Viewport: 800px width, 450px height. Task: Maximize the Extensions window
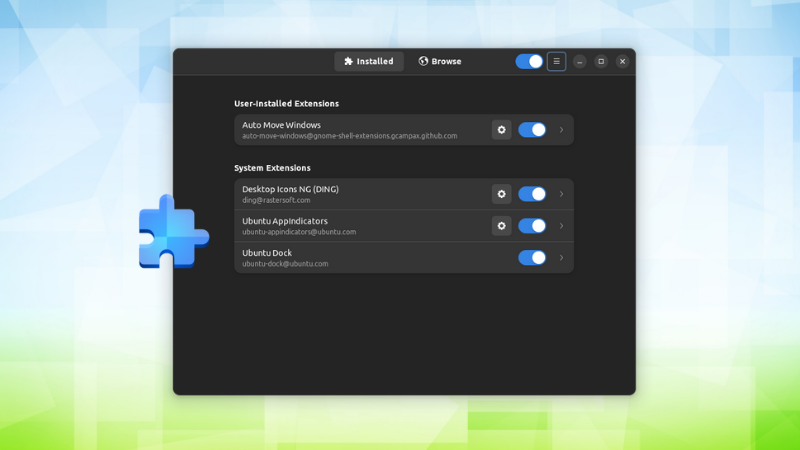click(601, 62)
